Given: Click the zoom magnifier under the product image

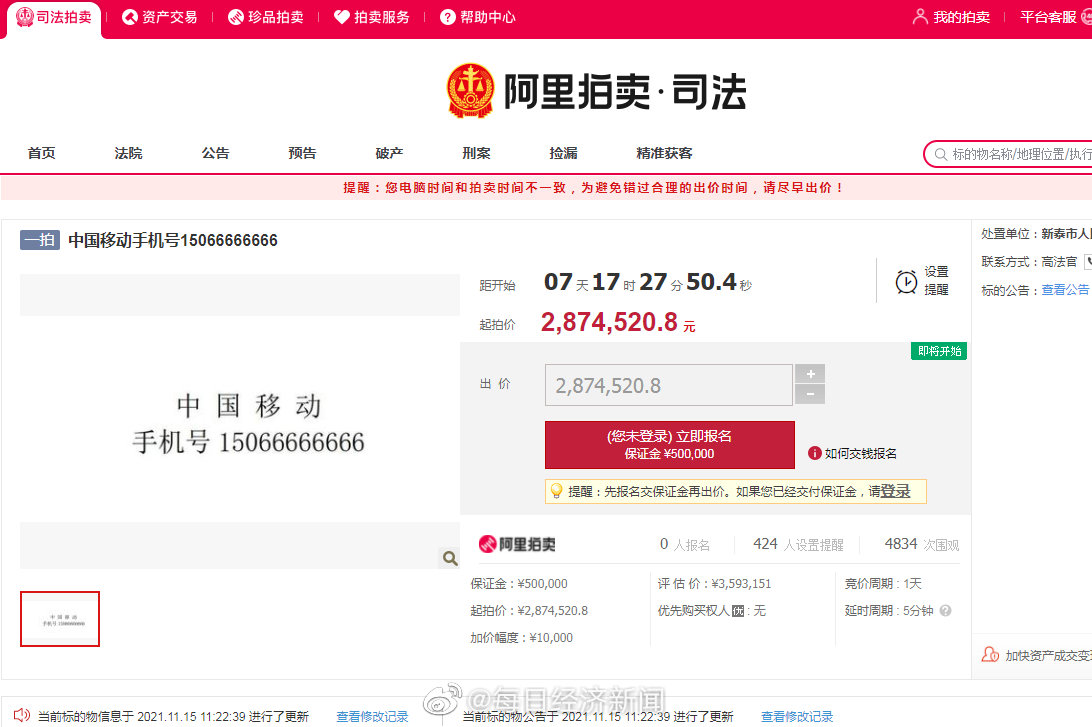Looking at the screenshot, I should click(x=449, y=557).
